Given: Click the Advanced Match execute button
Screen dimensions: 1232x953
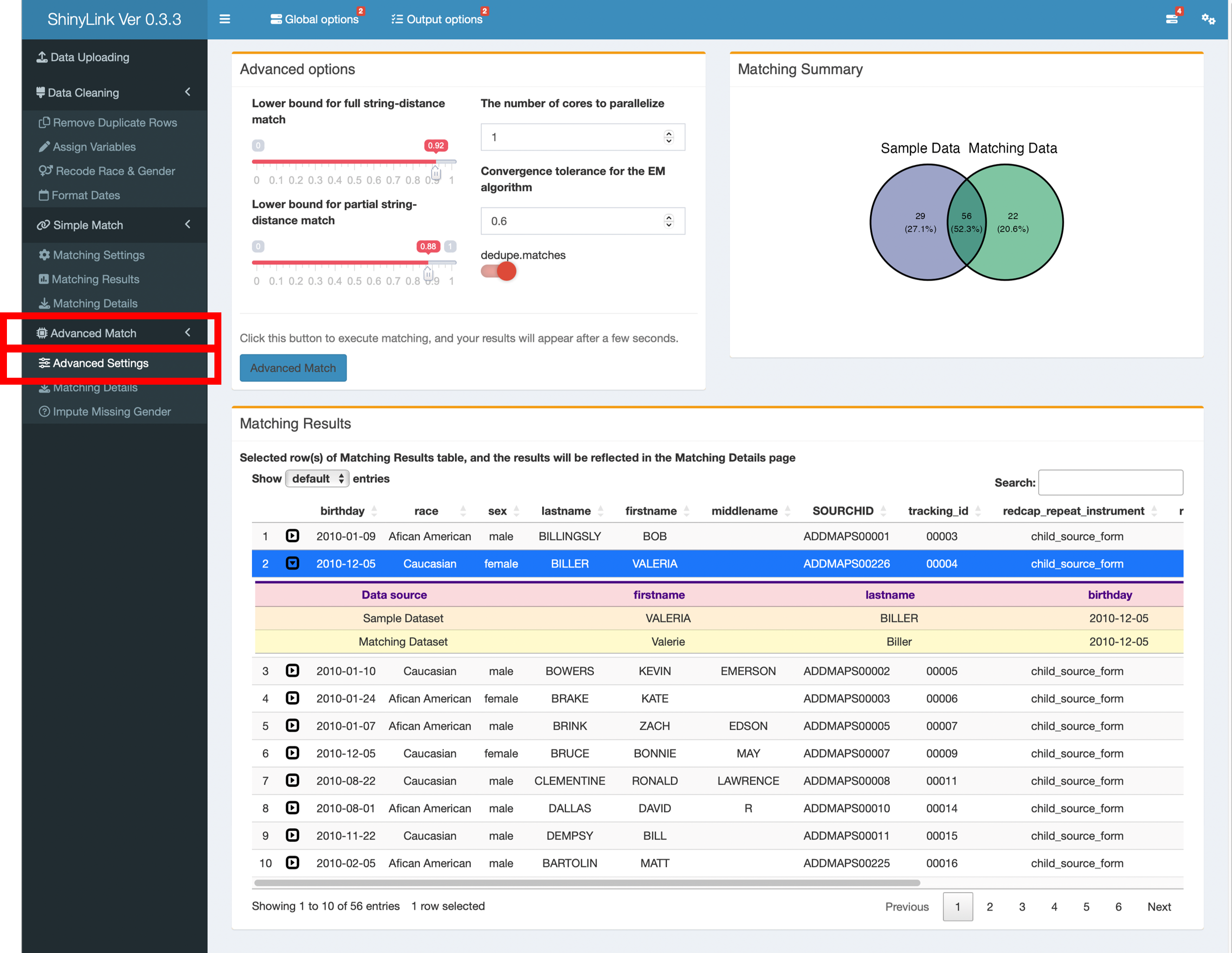Looking at the screenshot, I should [293, 368].
